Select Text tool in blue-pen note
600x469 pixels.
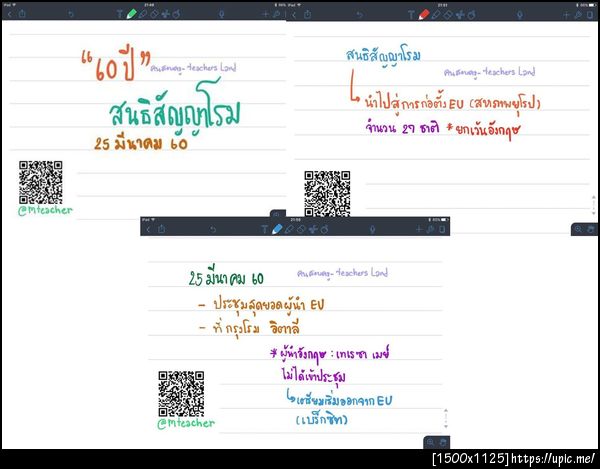pyautogui.click(x=264, y=229)
